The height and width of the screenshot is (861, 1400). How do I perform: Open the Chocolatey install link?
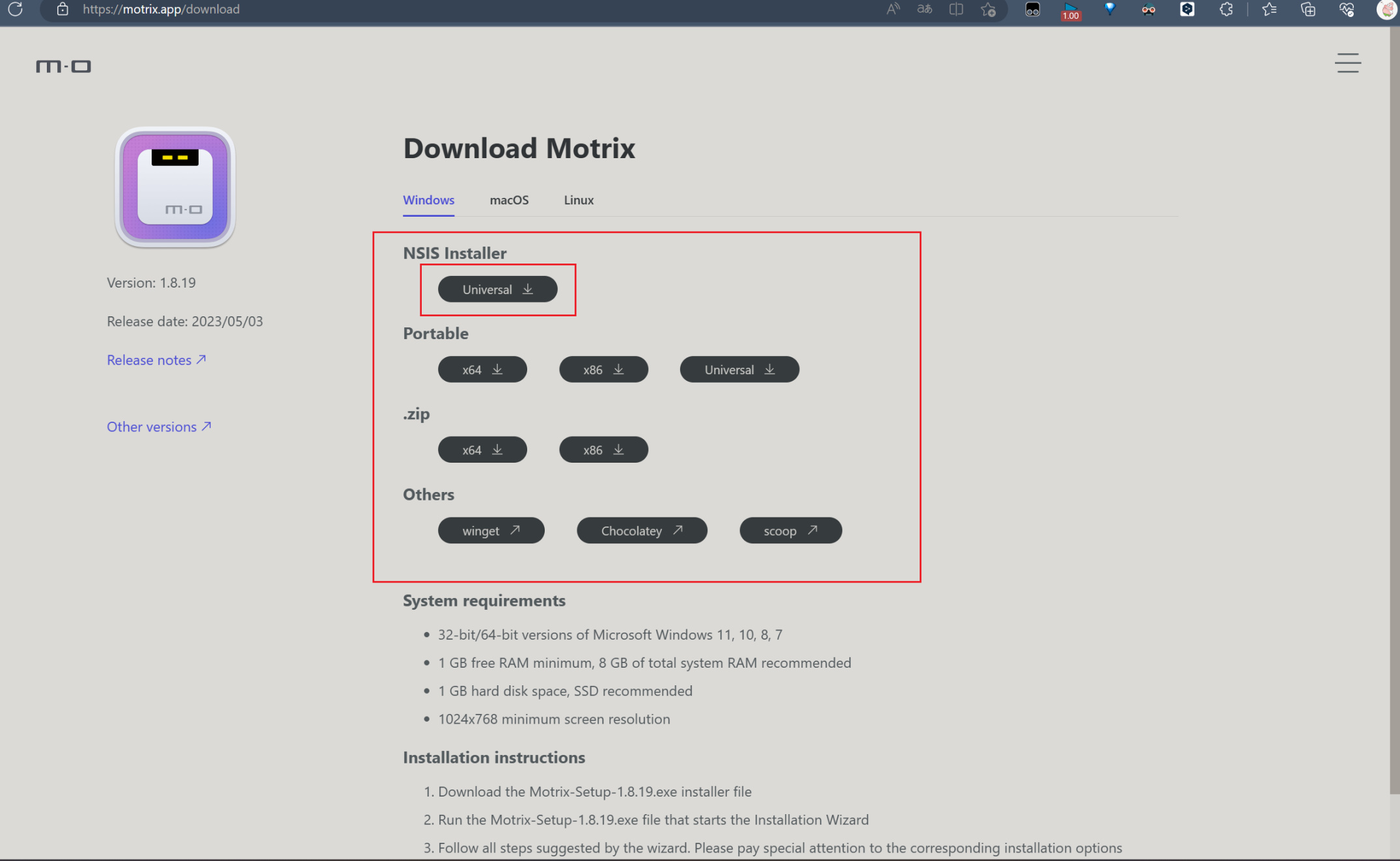642,530
